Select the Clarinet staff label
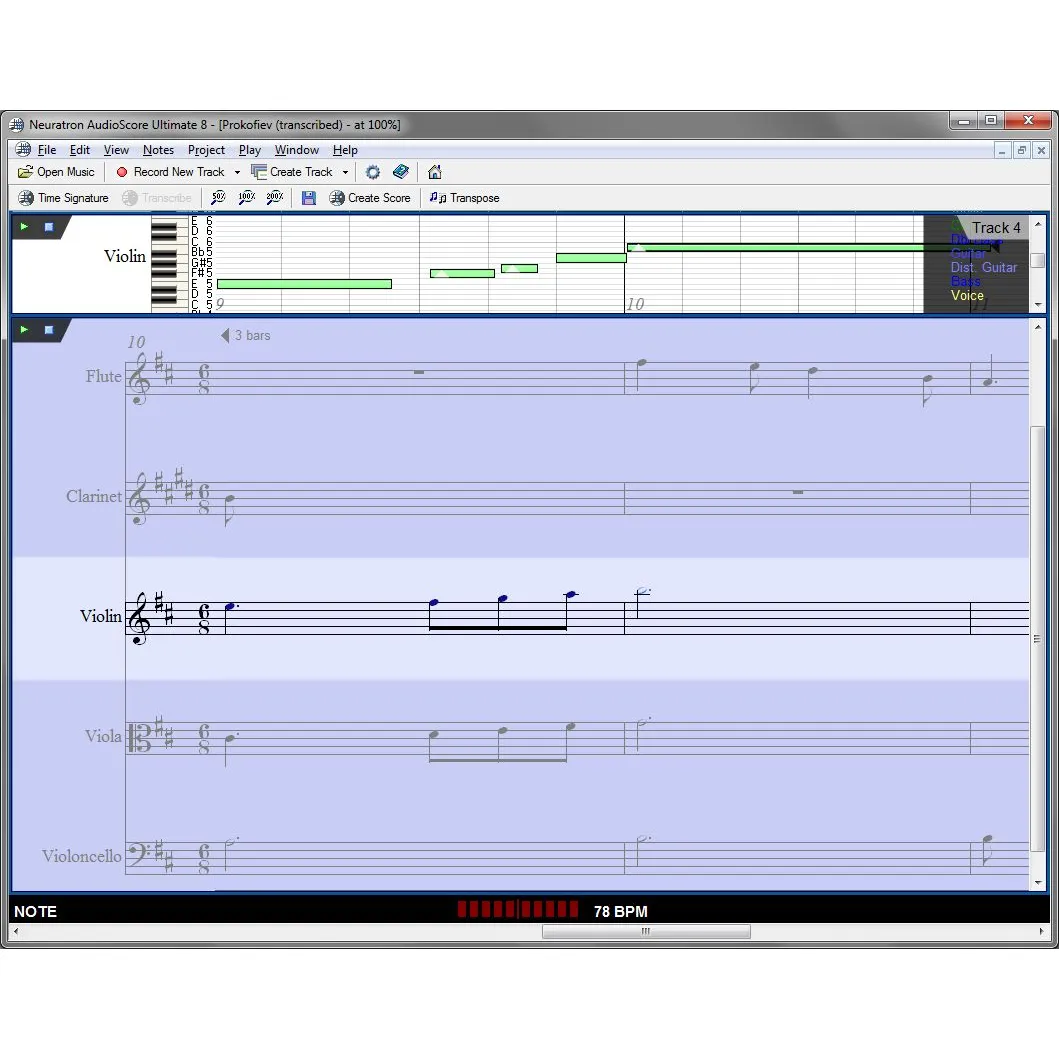This screenshot has height=1059, width=1059. tap(94, 496)
